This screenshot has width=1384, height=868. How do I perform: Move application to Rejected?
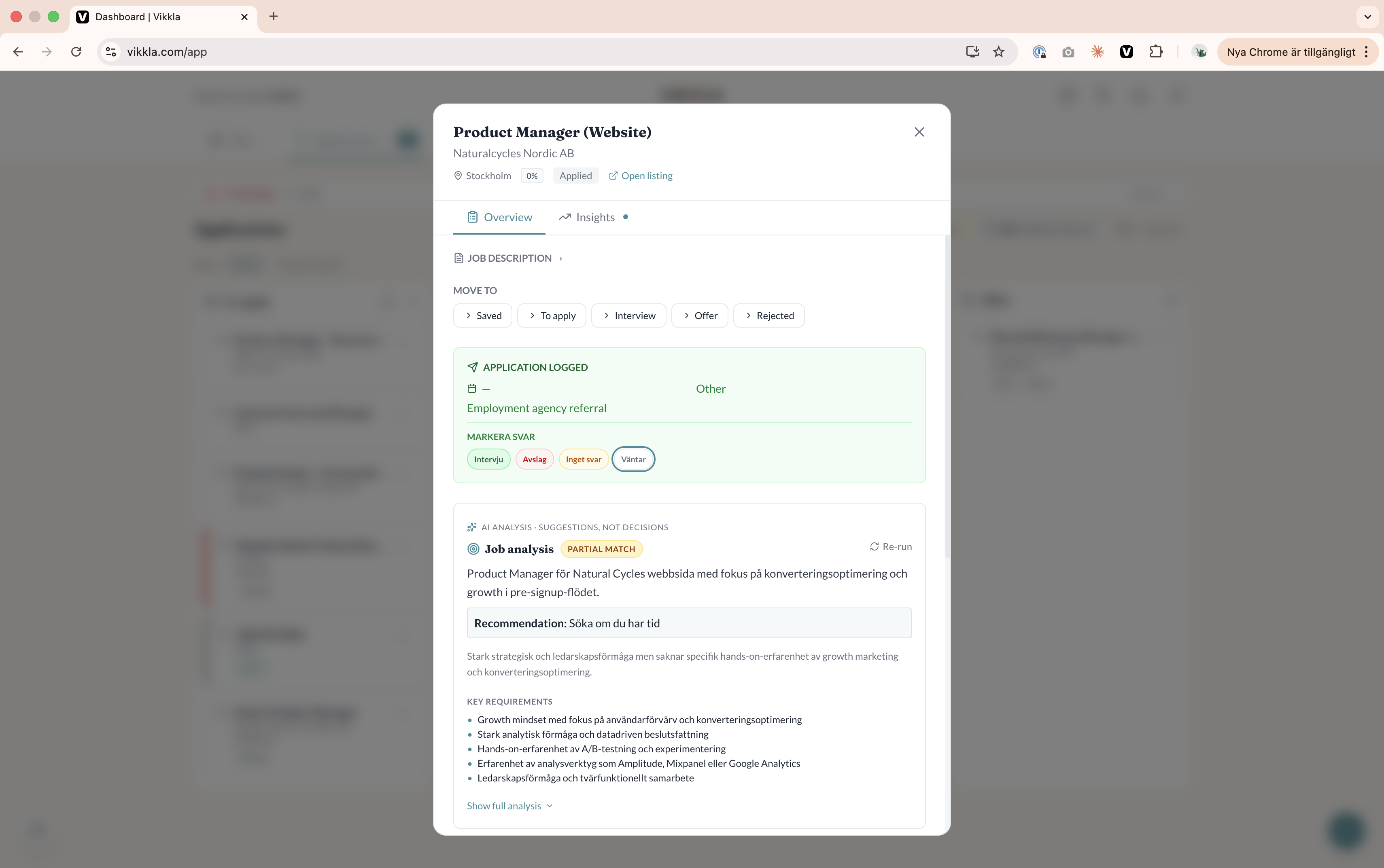[x=768, y=316]
